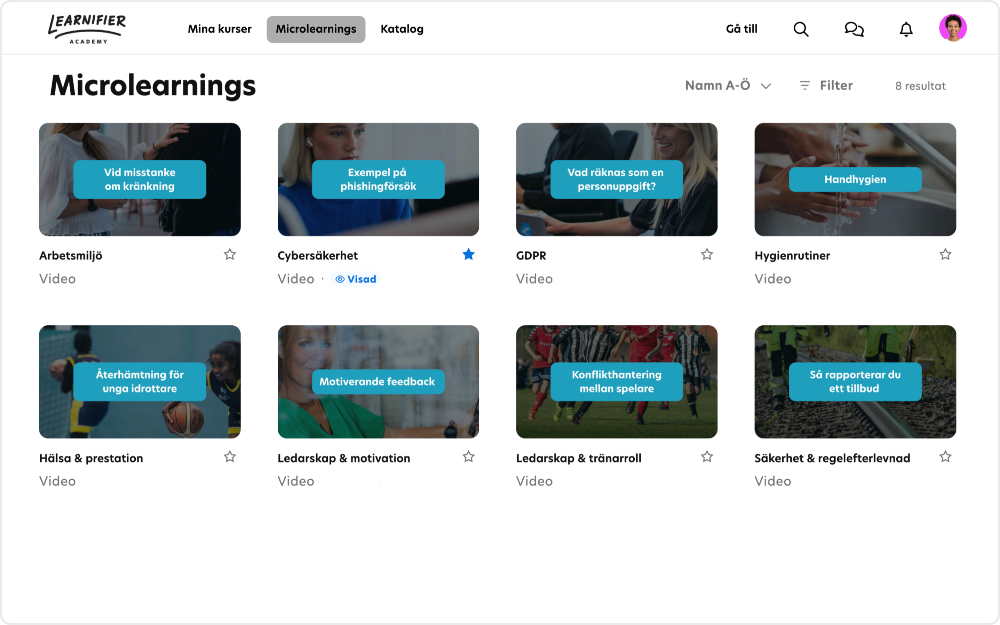Click the Visad badge on Cybersäkerhet
The width and height of the screenshot is (1000, 625).
pos(356,279)
